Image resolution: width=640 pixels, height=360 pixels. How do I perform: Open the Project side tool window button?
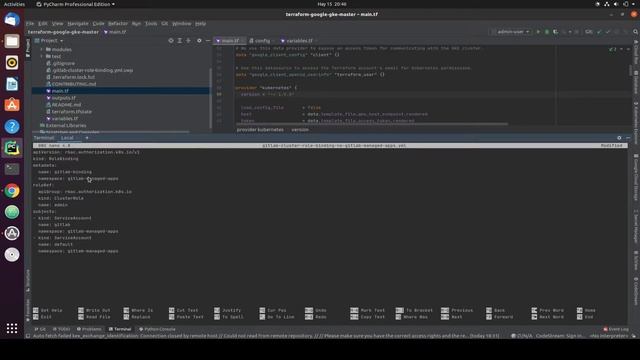[x=28, y=48]
